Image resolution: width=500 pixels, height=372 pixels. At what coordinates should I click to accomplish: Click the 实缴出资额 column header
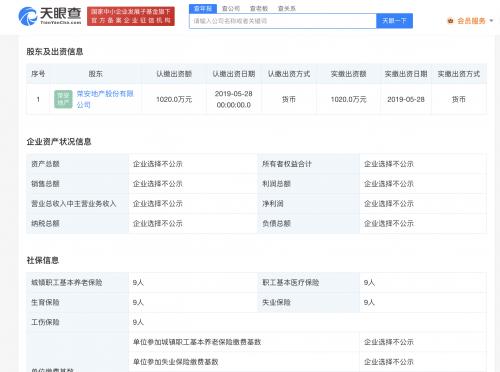pyautogui.click(x=348, y=74)
